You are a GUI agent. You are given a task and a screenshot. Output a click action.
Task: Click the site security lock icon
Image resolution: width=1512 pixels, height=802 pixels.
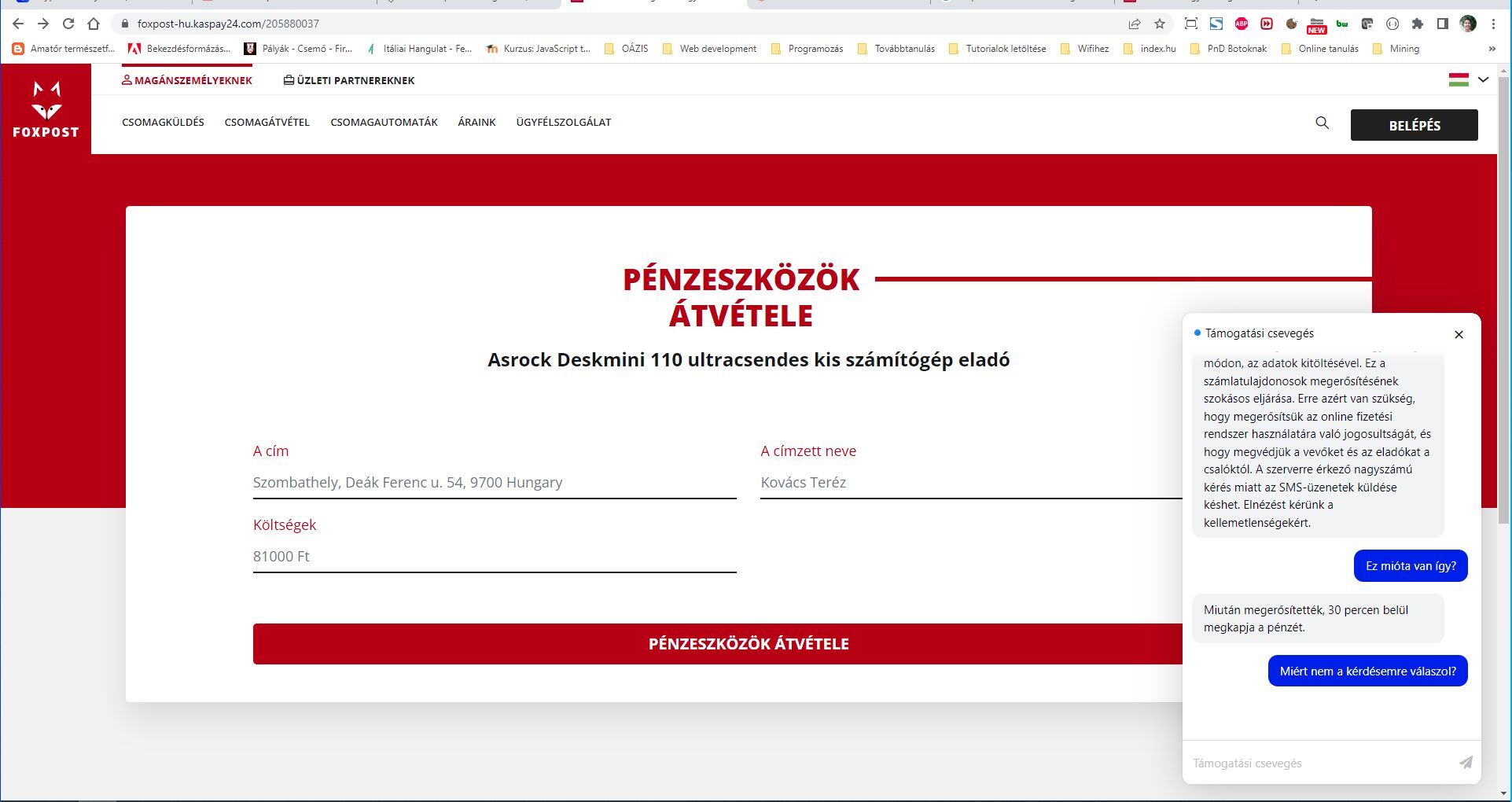tap(124, 24)
